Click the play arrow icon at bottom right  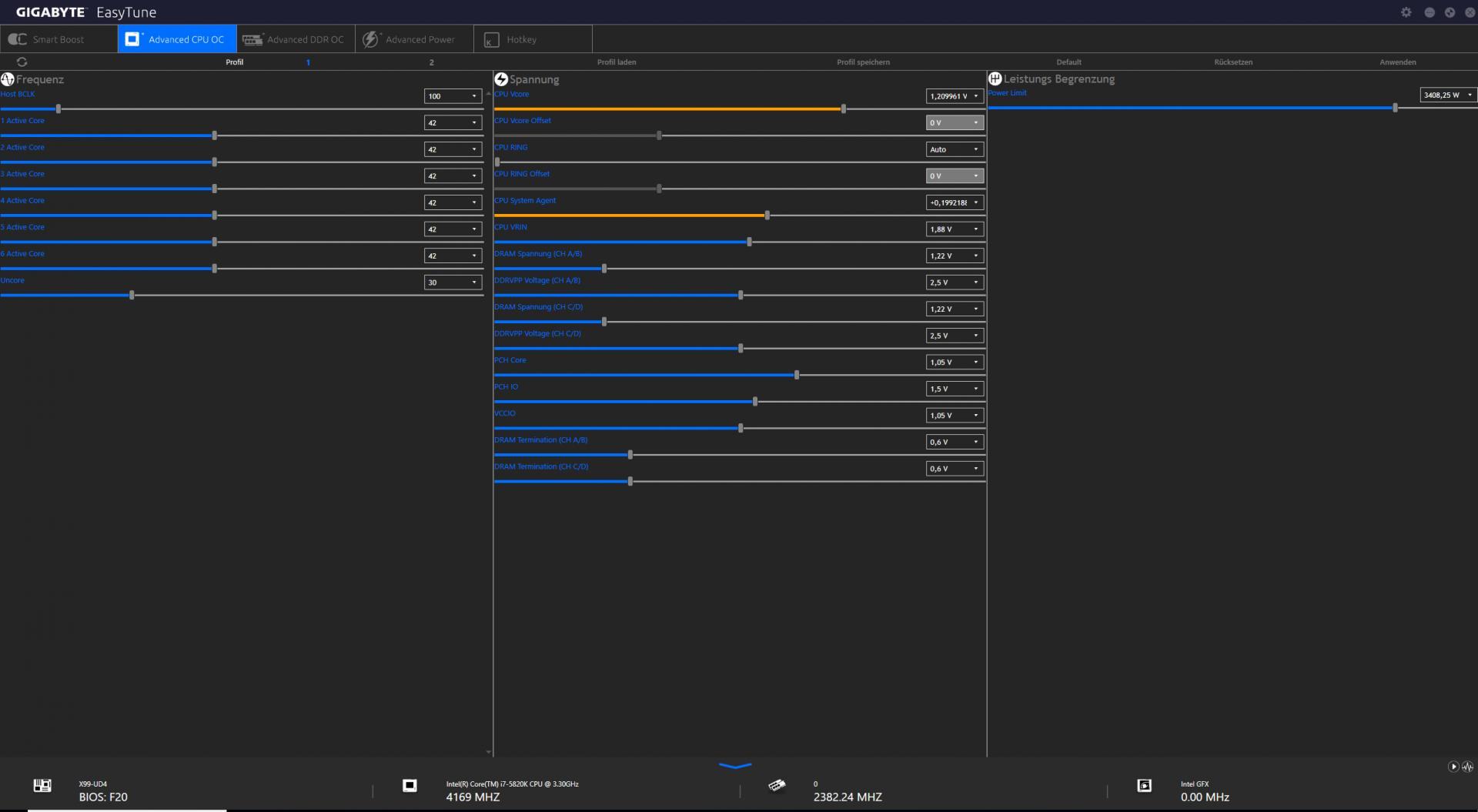[1453, 767]
